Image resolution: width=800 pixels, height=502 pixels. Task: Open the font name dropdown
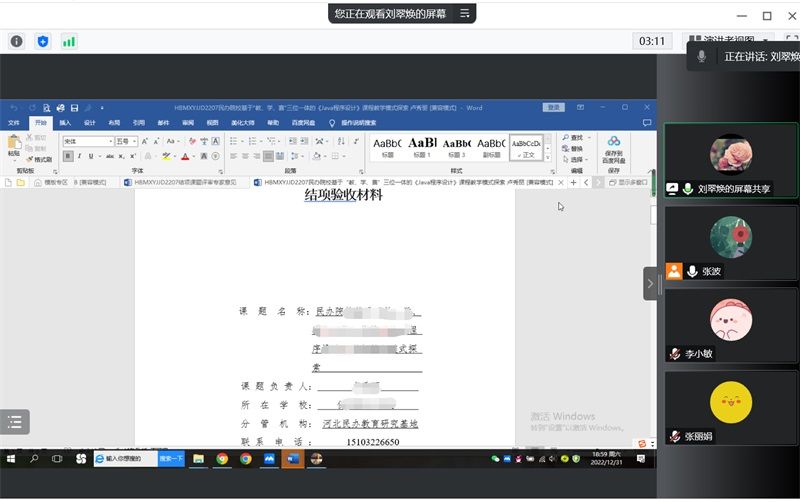pos(88,142)
